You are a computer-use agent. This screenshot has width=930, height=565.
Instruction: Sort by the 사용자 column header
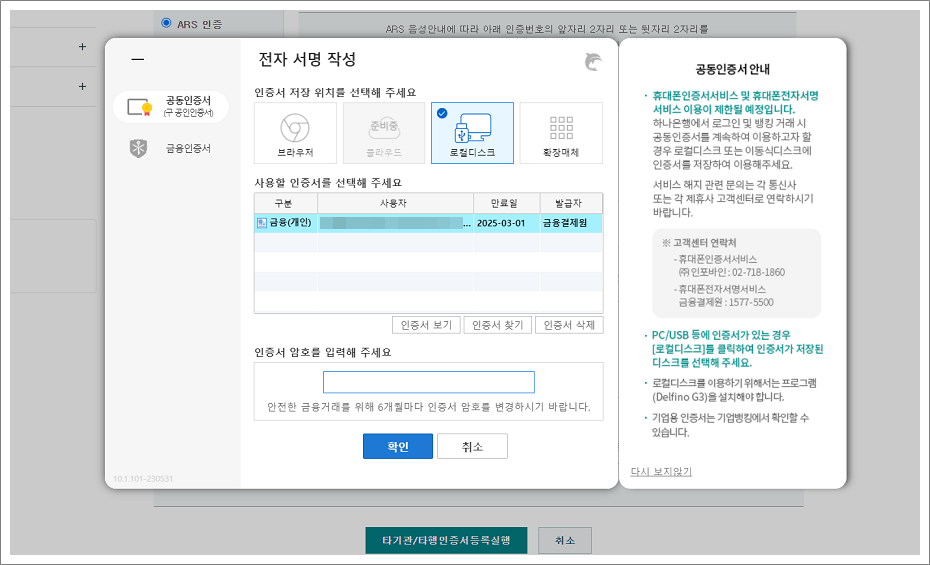pyautogui.click(x=395, y=203)
